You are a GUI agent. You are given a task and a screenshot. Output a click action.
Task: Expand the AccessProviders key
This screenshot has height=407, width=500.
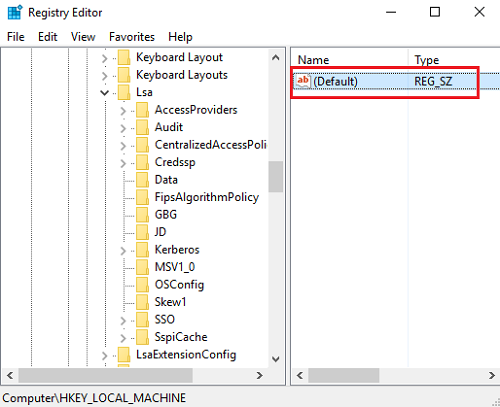pyautogui.click(x=123, y=111)
